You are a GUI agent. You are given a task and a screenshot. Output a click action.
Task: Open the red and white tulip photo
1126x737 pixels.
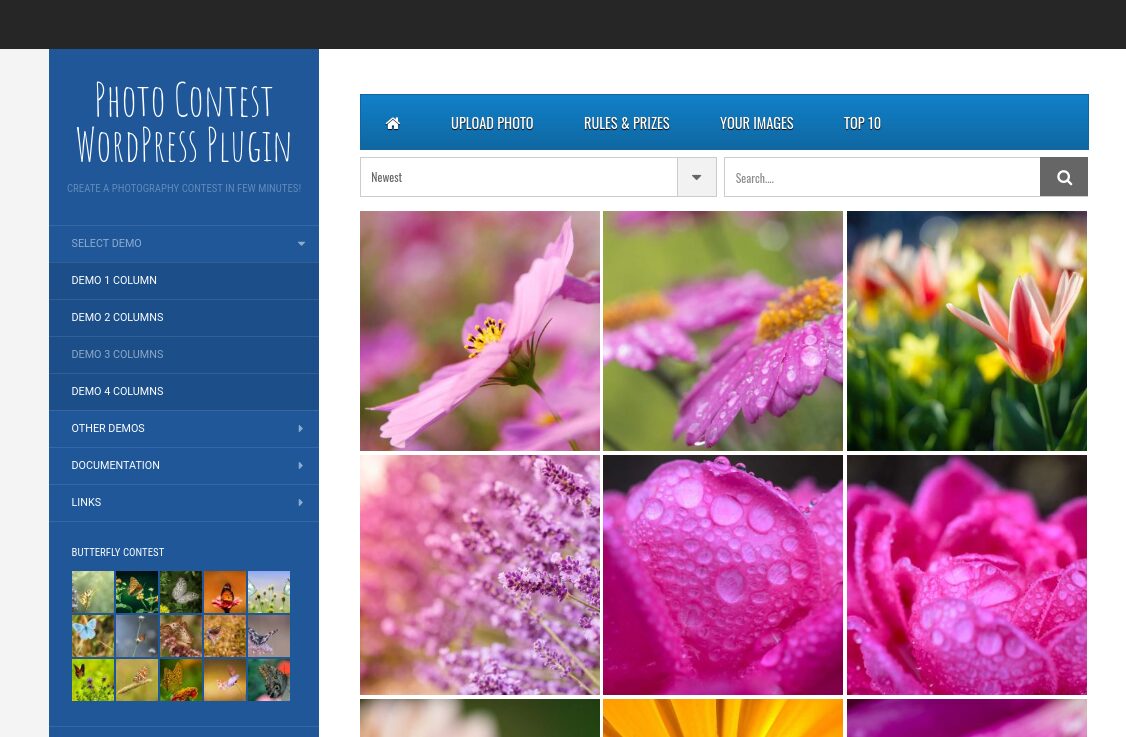(967, 331)
